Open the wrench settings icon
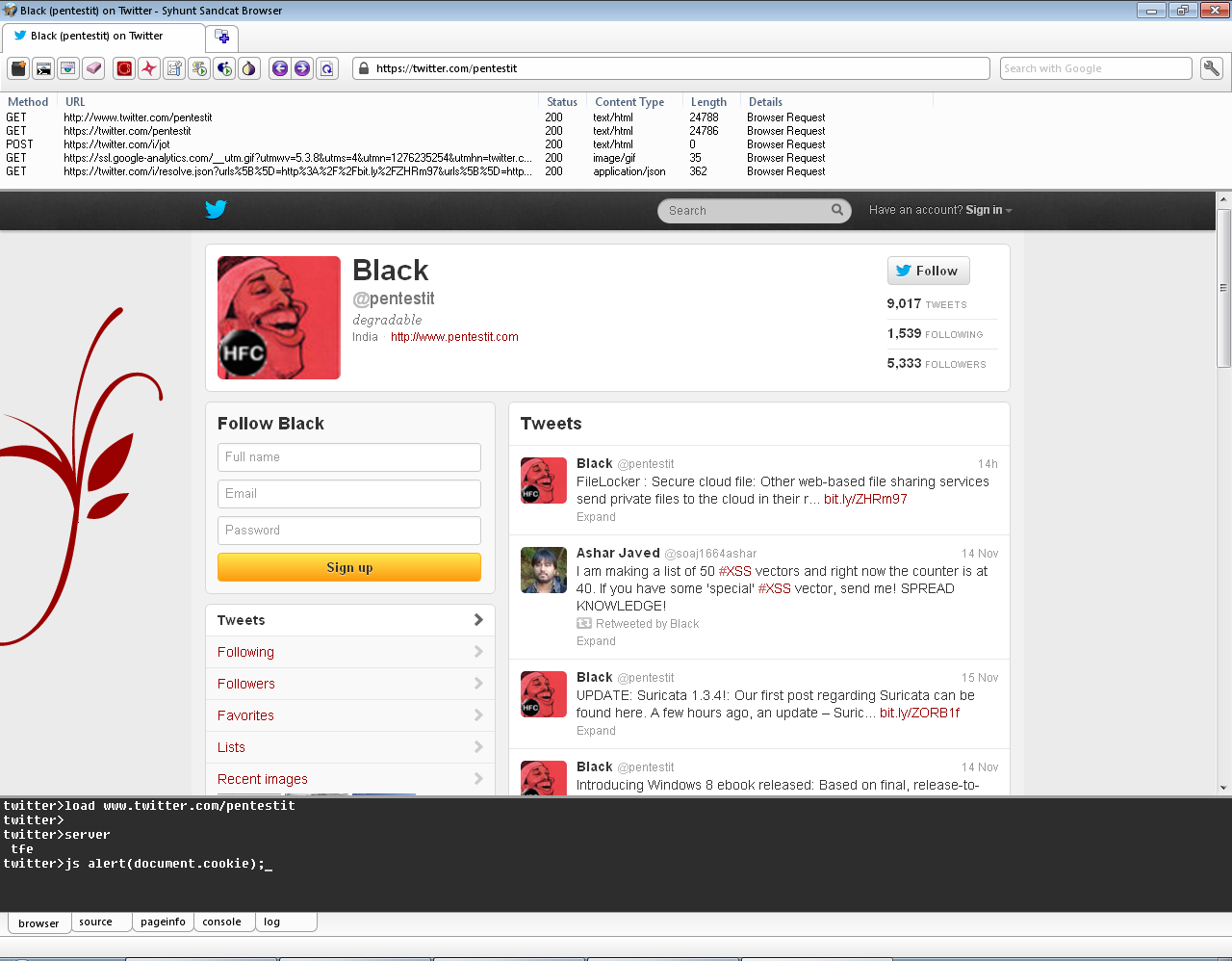 click(x=1212, y=68)
